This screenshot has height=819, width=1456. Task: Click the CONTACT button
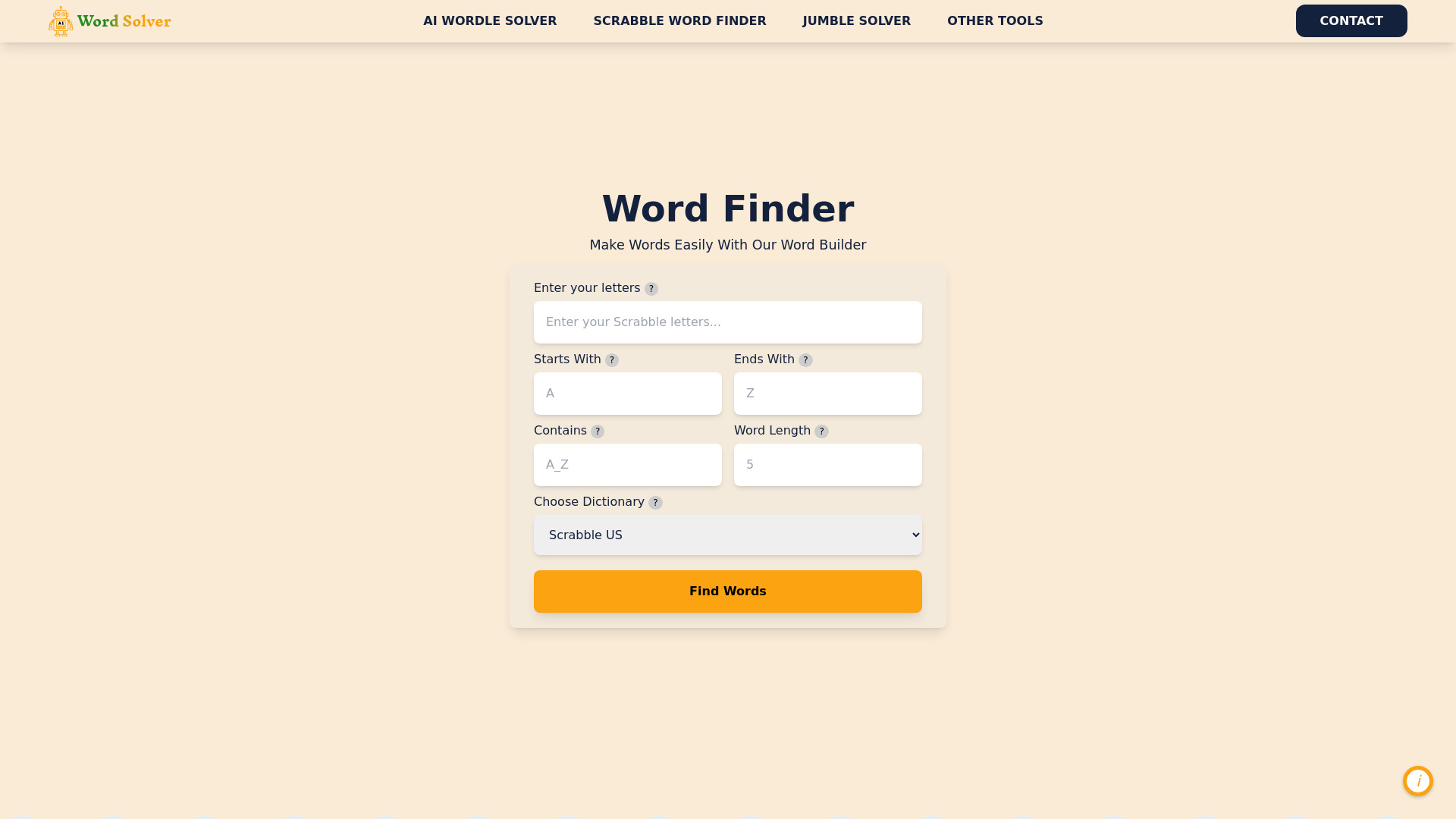tap(1351, 20)
